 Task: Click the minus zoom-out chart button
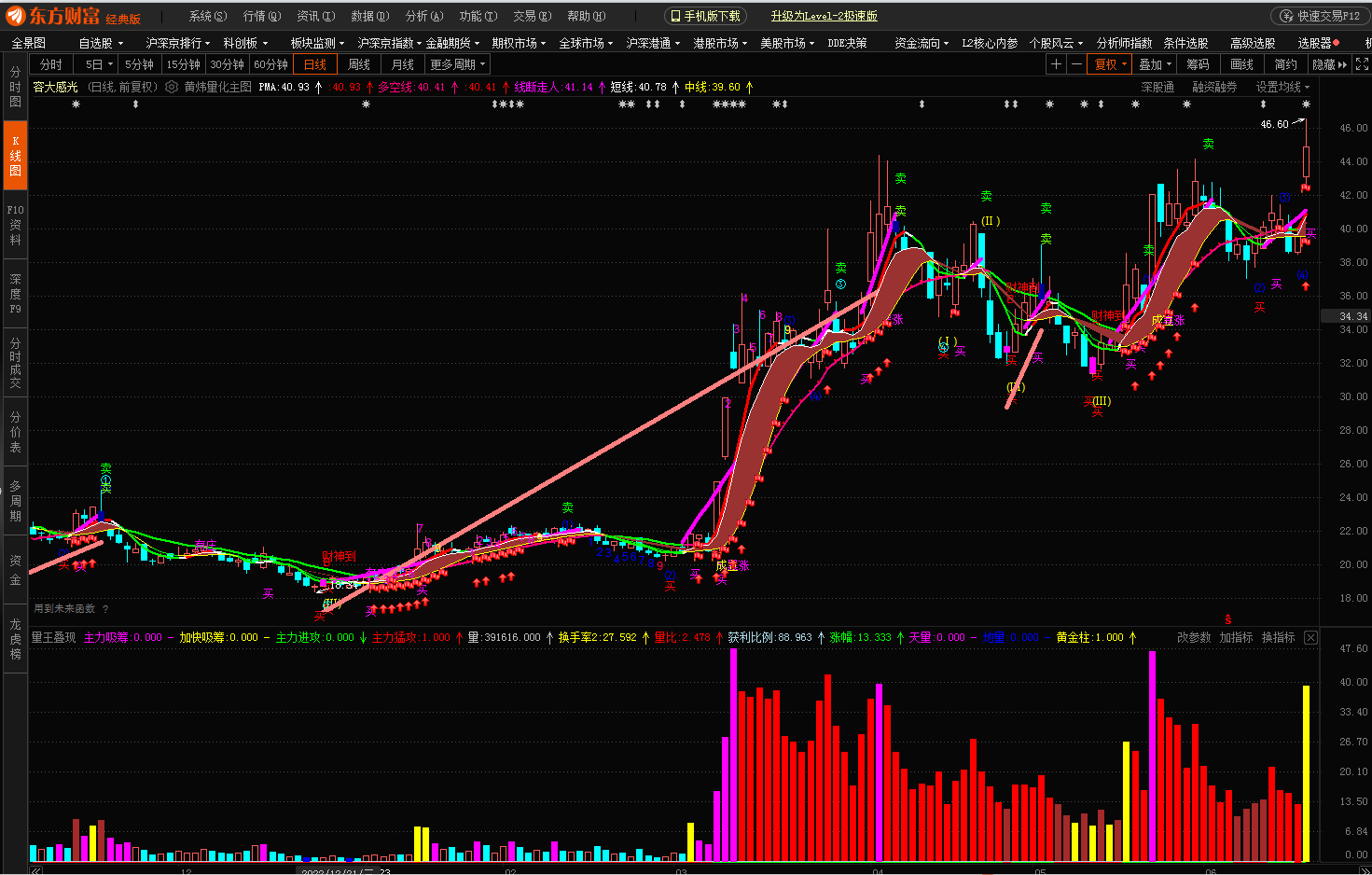tap(1076, 64)
